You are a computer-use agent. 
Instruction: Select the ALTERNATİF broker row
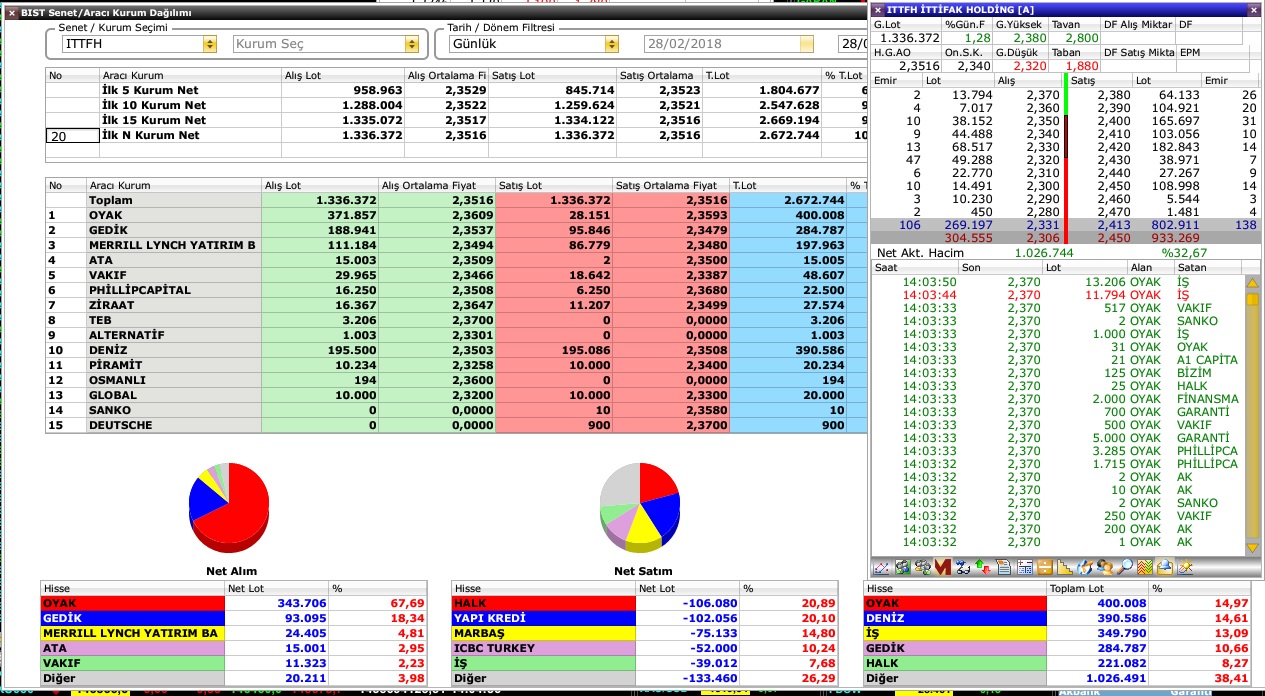coord(455,335)
